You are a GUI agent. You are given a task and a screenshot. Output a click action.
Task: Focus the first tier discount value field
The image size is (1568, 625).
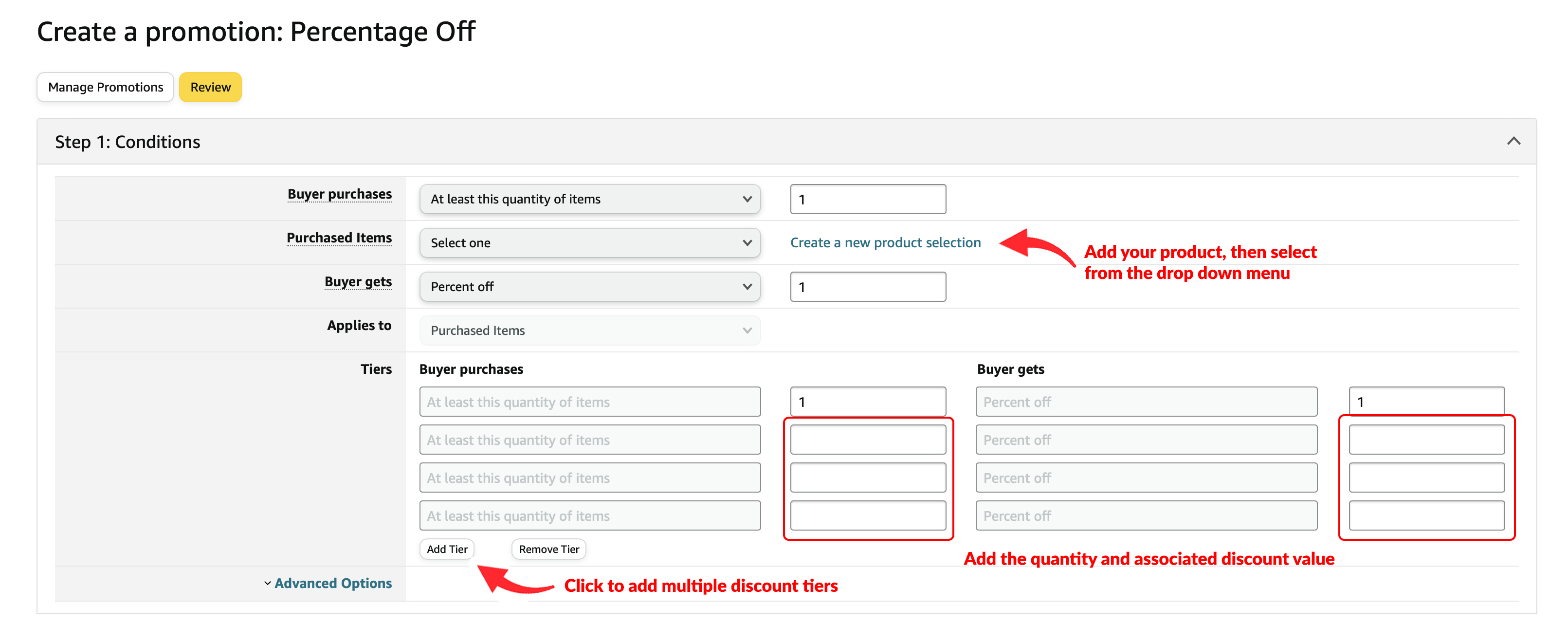(1427, 402)
